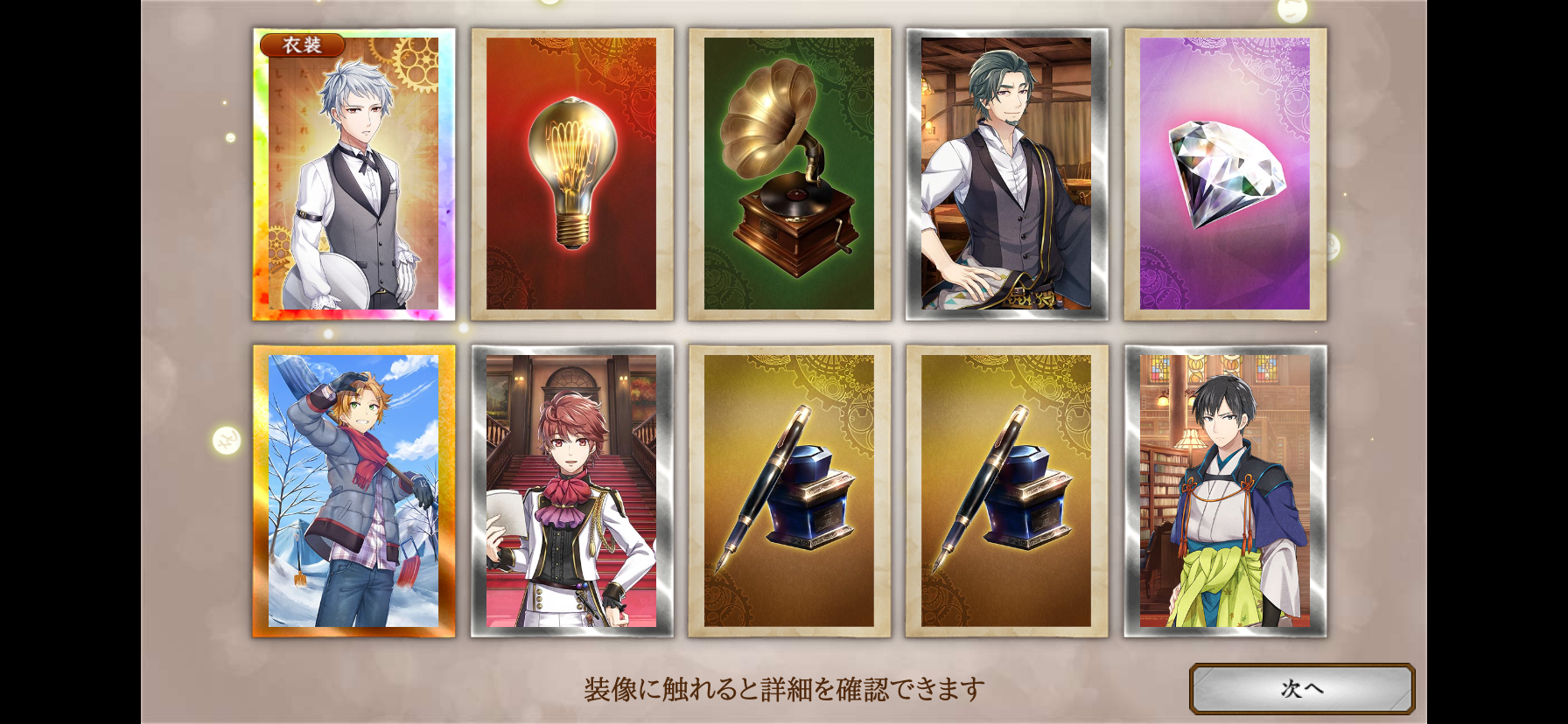1568x724 pixels.
Task: Select the second fountain pen and inkwell card
Action: [1006, 491]
